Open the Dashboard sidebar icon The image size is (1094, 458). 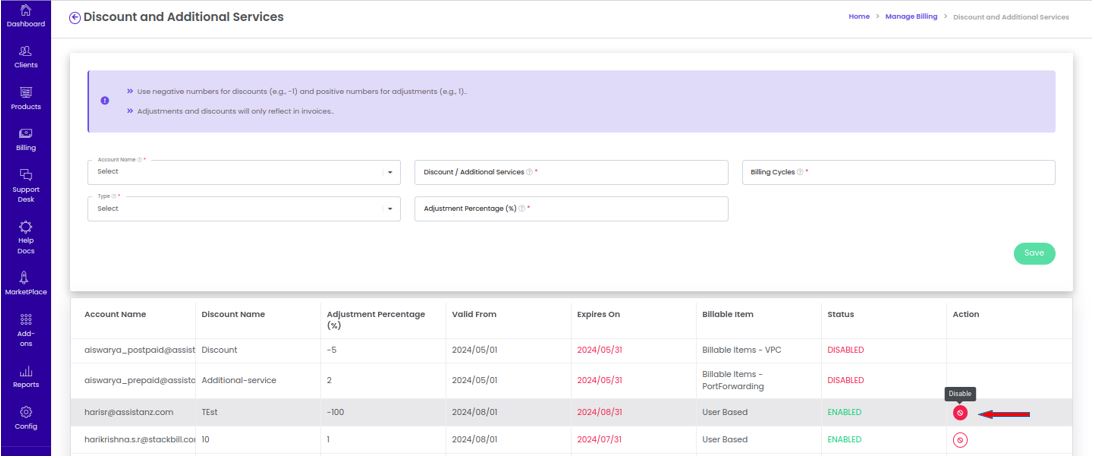pos(25,10)
